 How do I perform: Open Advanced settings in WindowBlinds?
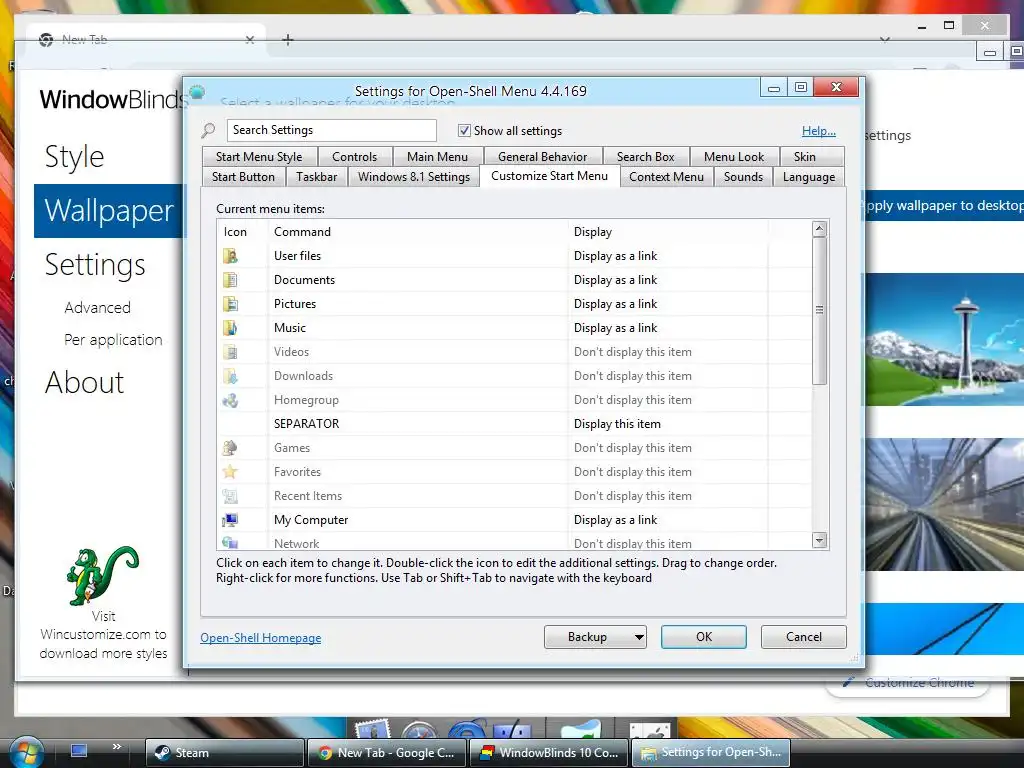pos(97,308)
